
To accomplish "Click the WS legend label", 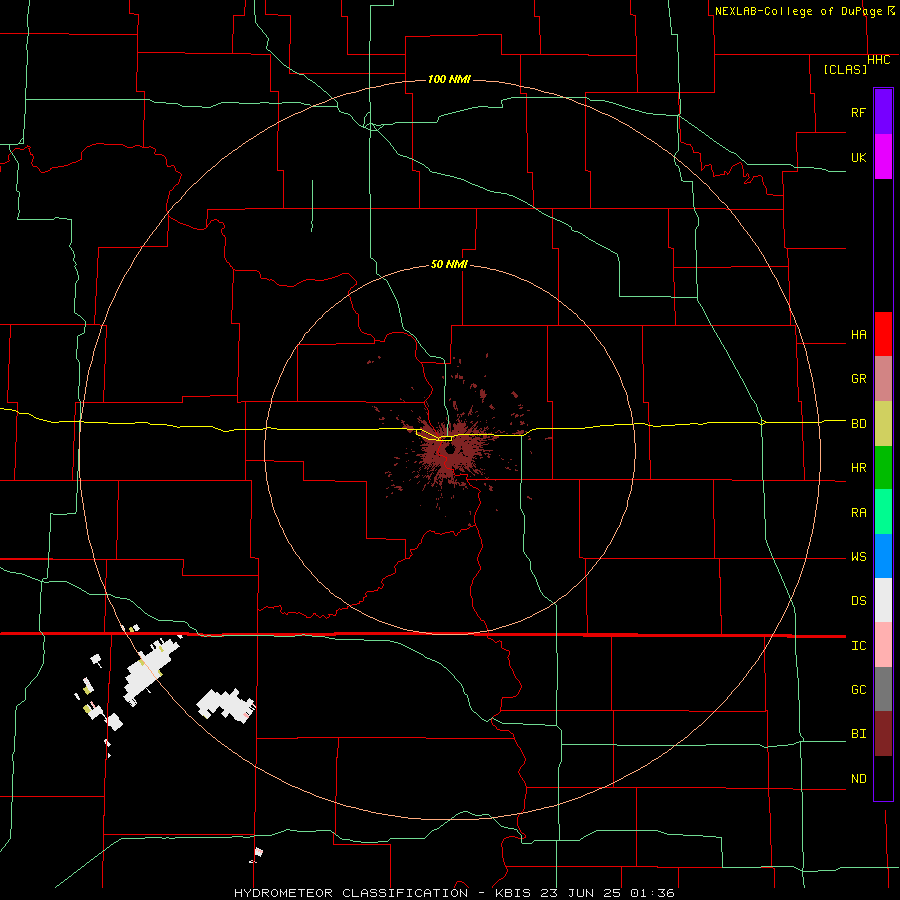I will click(x=858, y=557).
